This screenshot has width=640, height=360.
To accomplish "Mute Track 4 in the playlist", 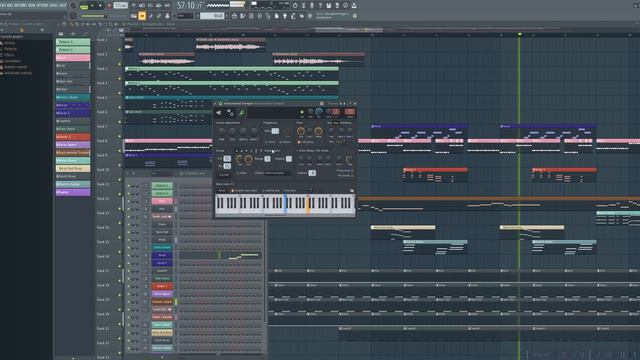I will tap(120, 93).
